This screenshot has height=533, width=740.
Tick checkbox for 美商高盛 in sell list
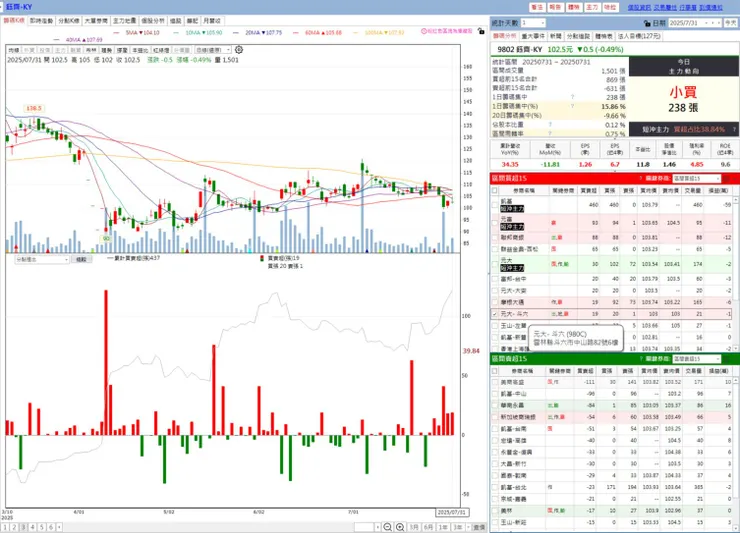click(x=495, y=382)
